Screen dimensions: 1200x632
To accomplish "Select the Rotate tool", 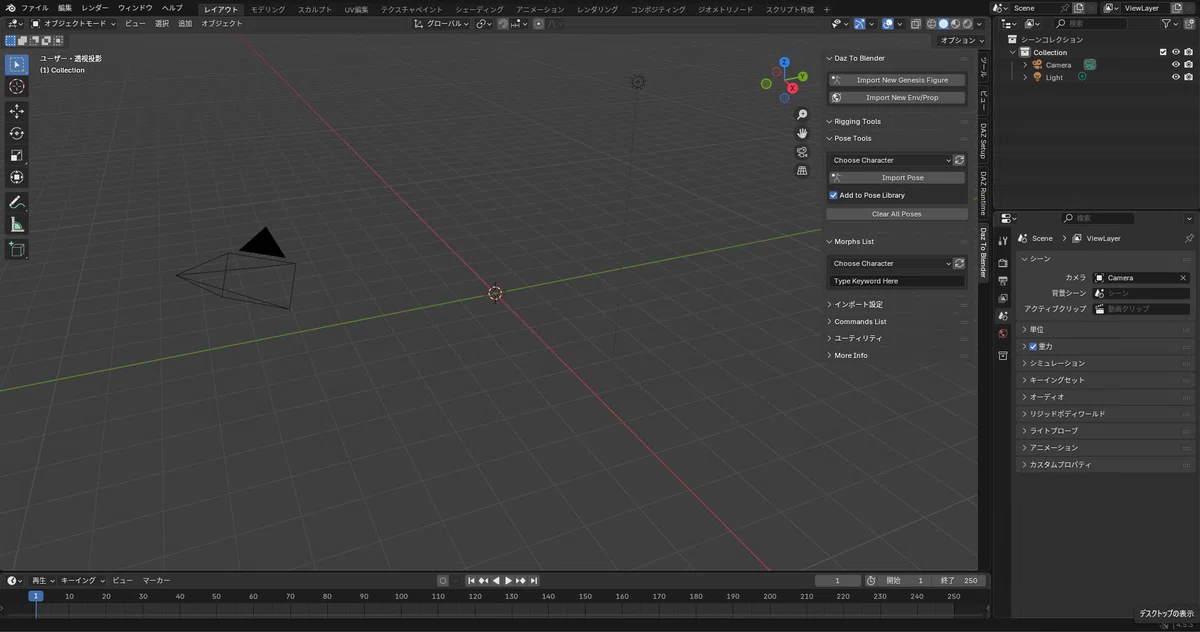I will pyautogui.click(x=17, y=133).
